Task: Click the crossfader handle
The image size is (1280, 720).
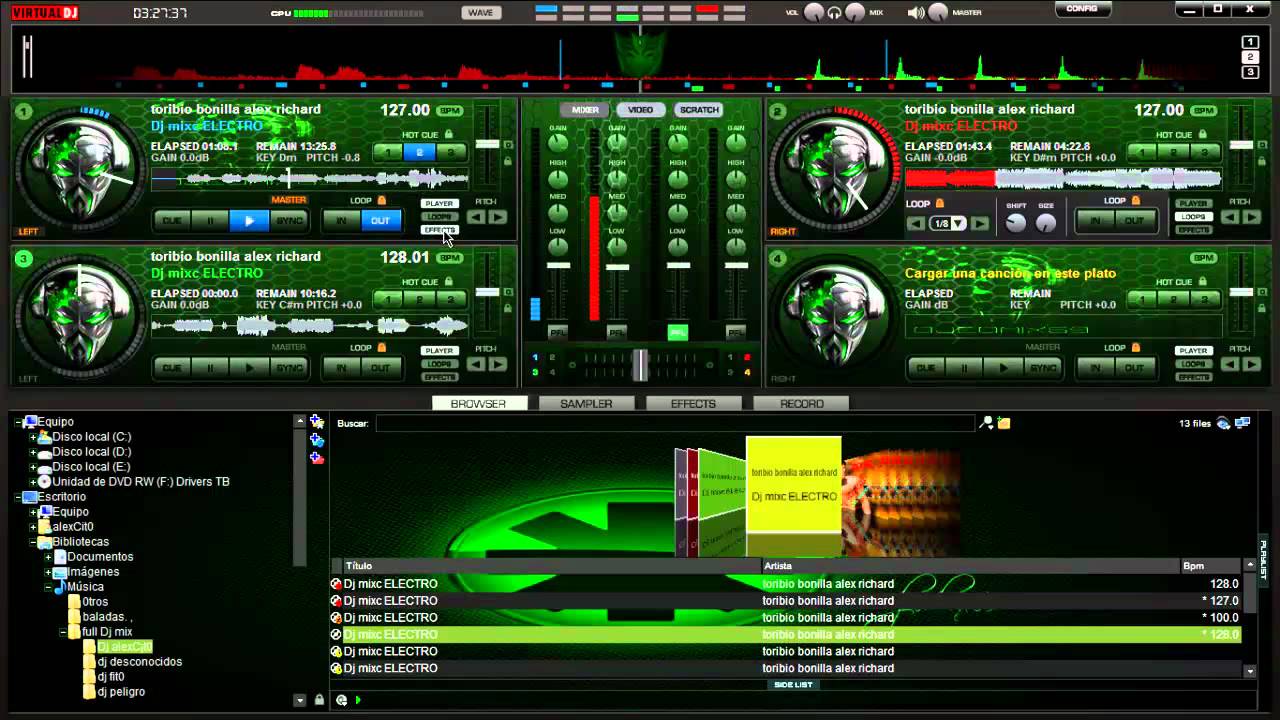Action: (640, 365)
